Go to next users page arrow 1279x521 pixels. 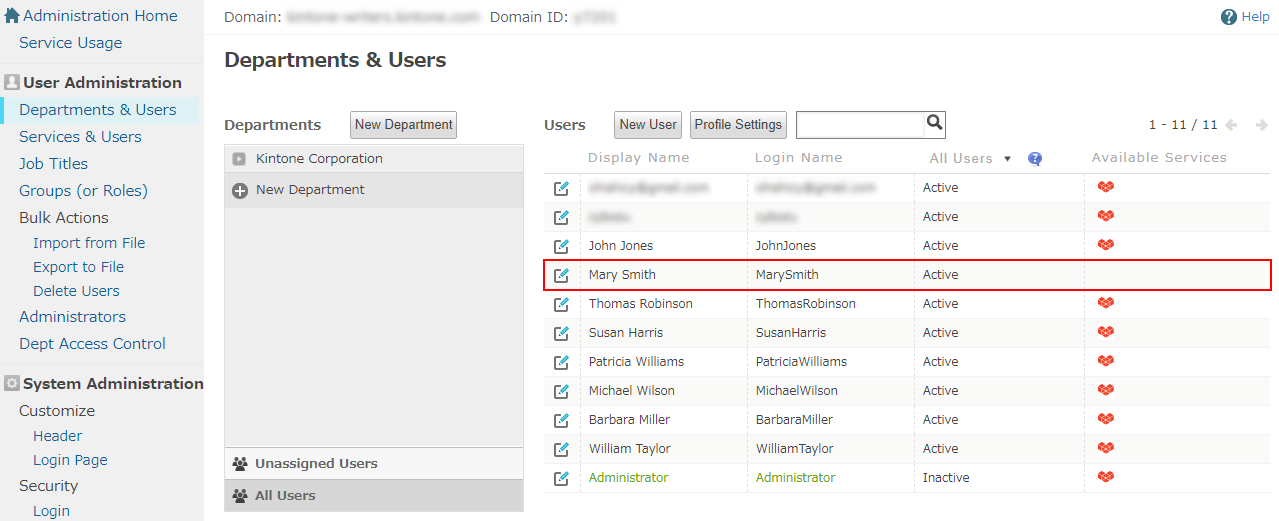click(x=1262, y=125)
